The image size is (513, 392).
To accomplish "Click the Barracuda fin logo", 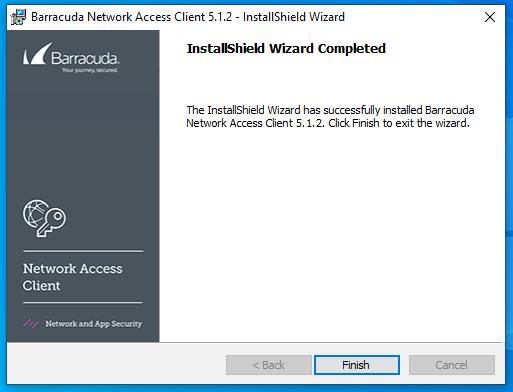I will point(37,54).
